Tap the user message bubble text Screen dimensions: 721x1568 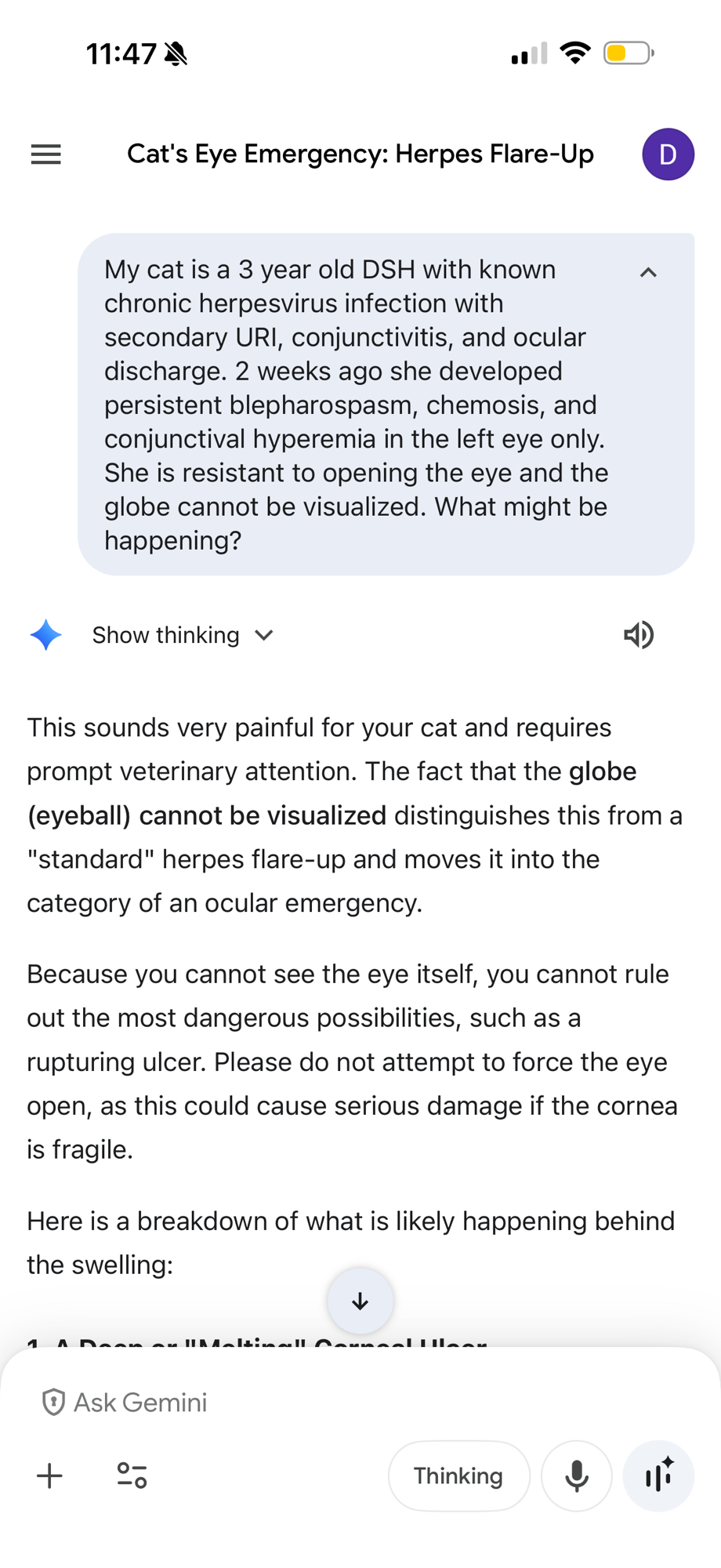coord(357,405)
